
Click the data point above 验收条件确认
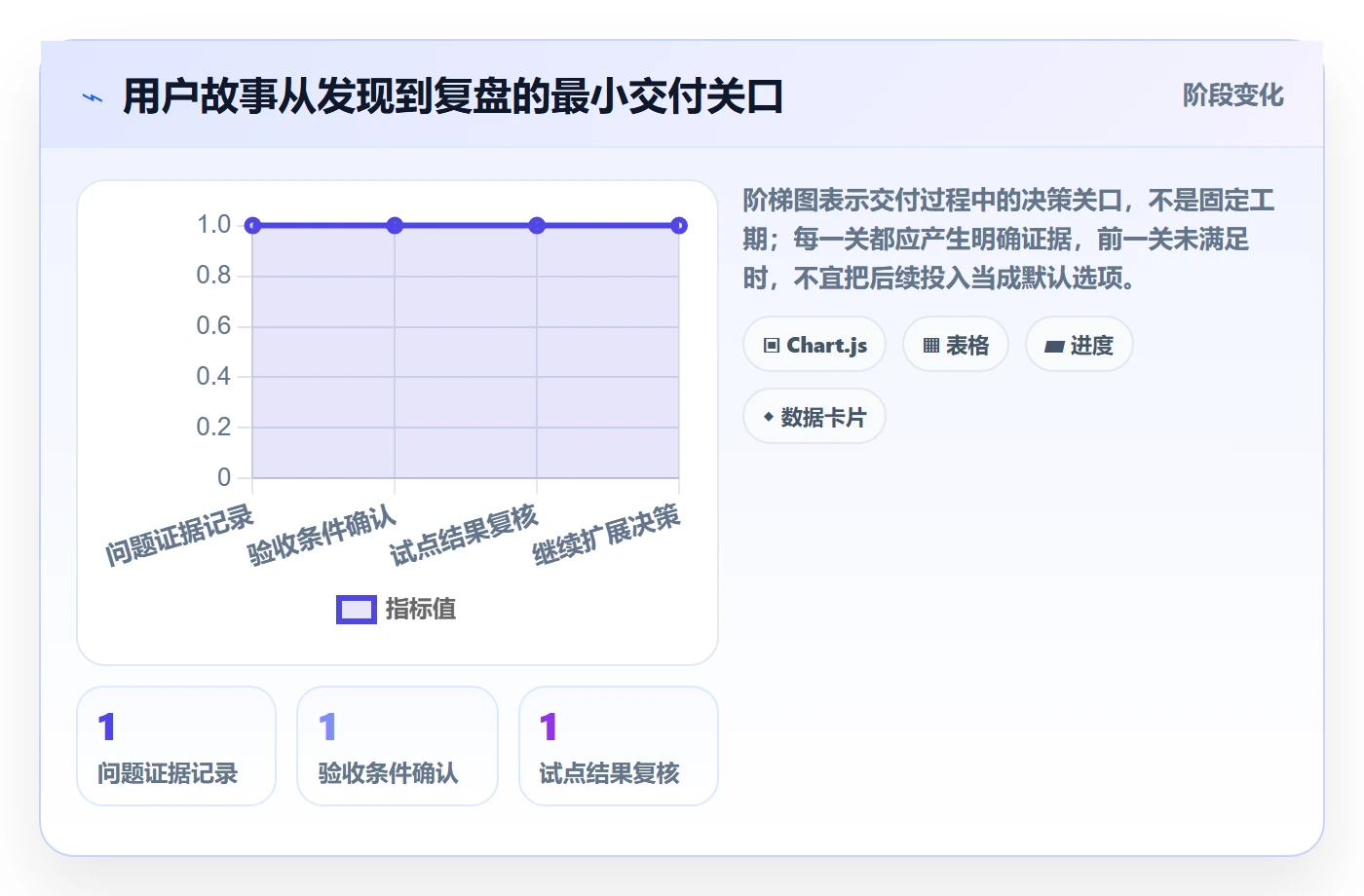(395, 226)
